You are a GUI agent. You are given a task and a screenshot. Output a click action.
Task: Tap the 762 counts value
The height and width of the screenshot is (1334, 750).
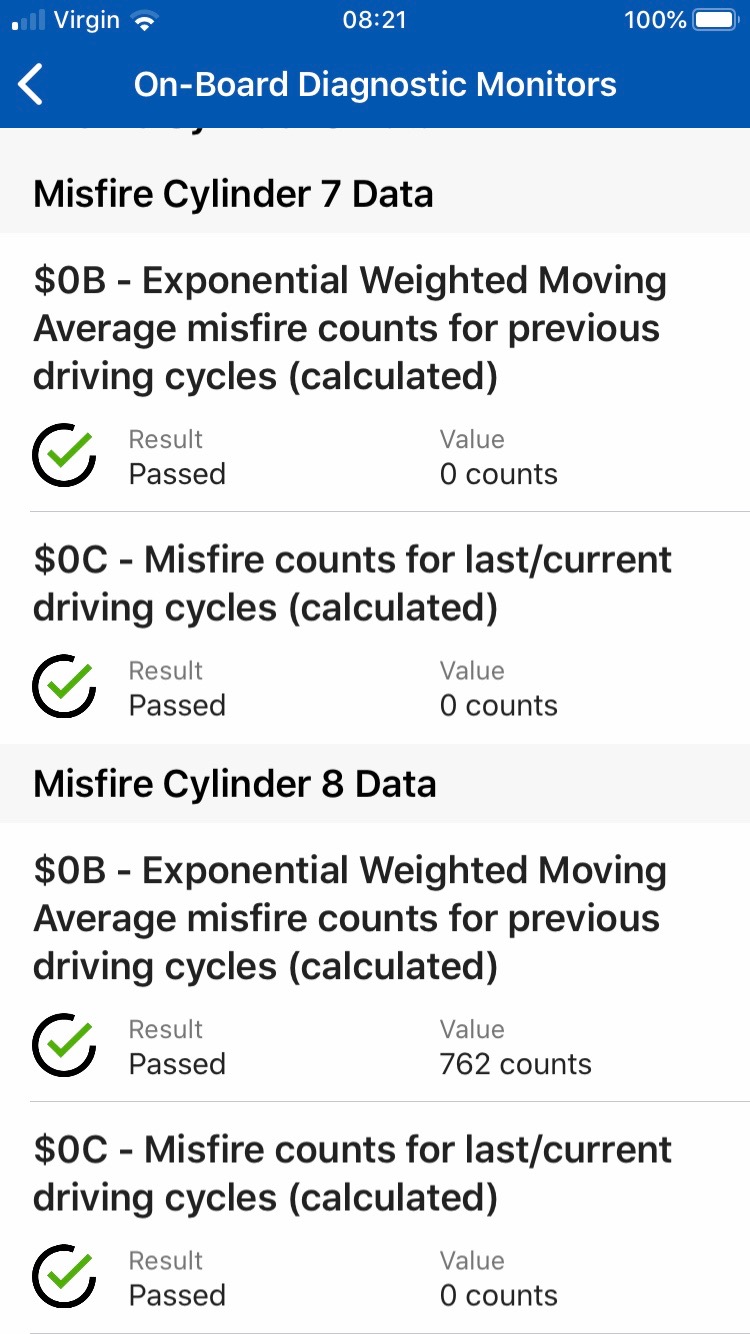515,1064
